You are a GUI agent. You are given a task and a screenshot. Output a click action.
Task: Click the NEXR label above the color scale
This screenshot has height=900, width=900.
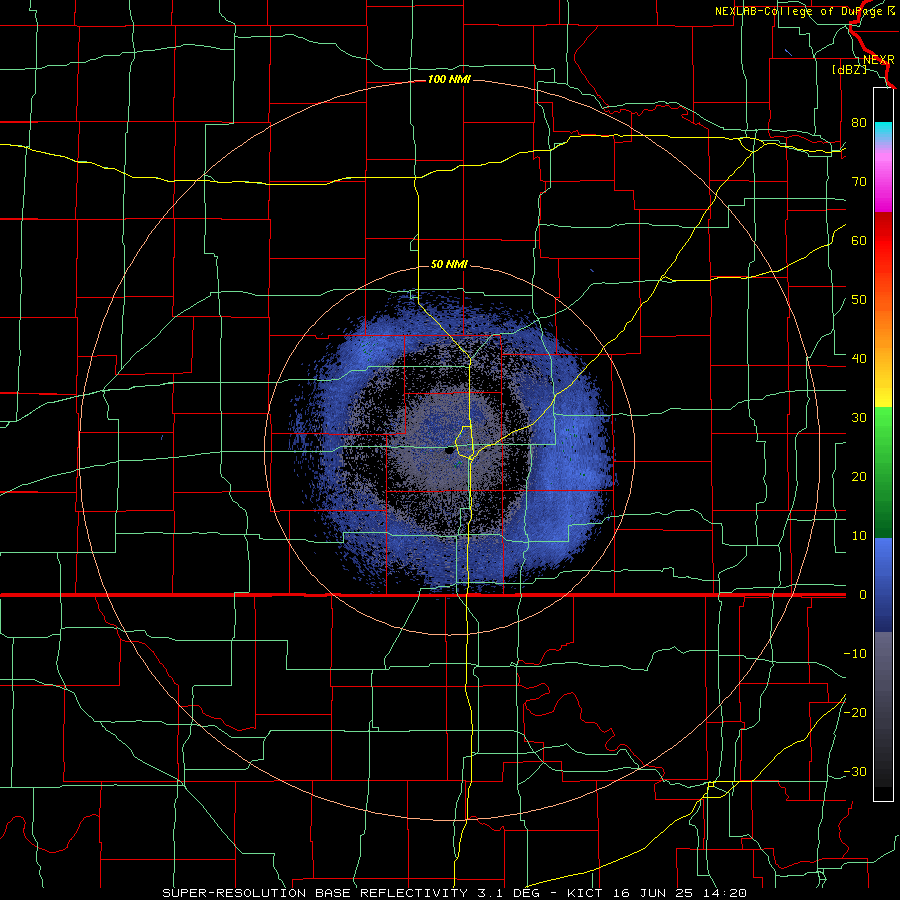point(878,60)
